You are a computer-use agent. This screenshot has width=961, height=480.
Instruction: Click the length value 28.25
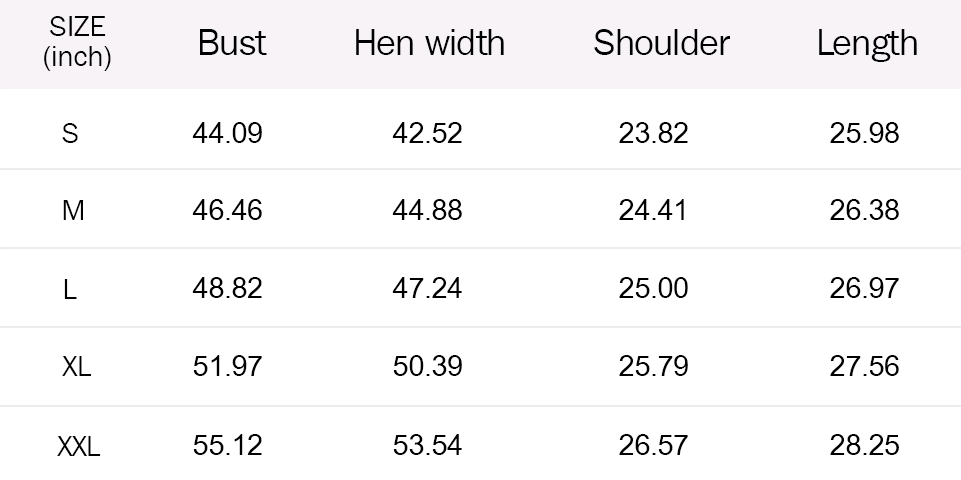(864, 445)
